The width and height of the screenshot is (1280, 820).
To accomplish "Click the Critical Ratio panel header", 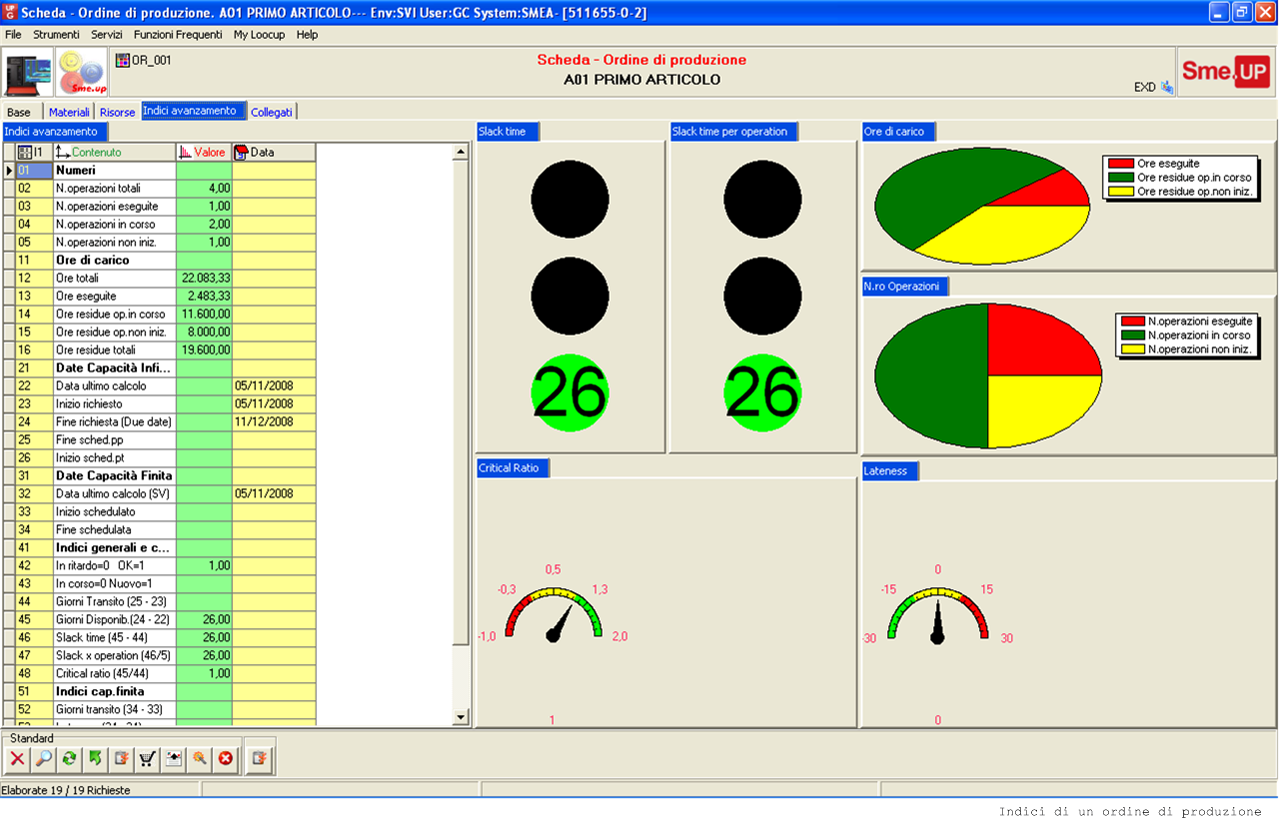I will pos(513,468).
